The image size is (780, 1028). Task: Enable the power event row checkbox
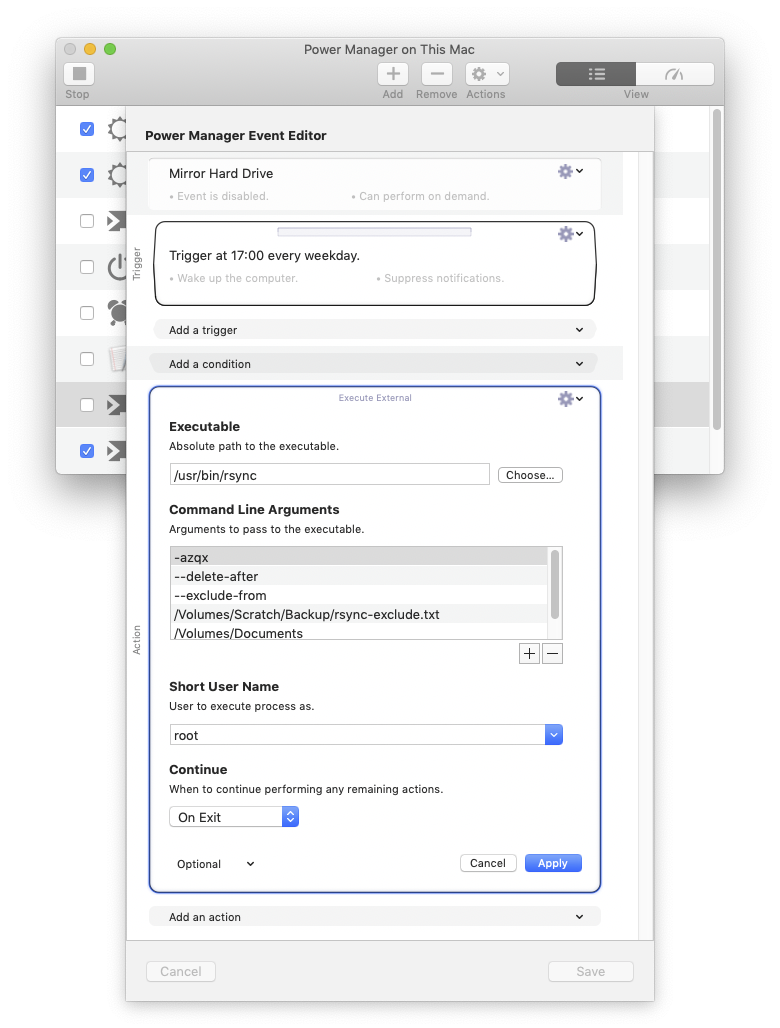(x=87, y=267)
